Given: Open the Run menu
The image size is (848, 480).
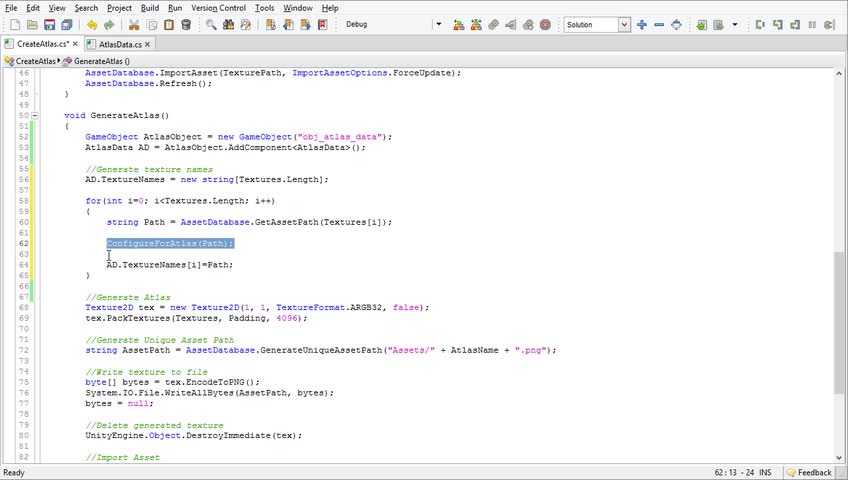Looking at the screenshot, I should coord(175,8).
